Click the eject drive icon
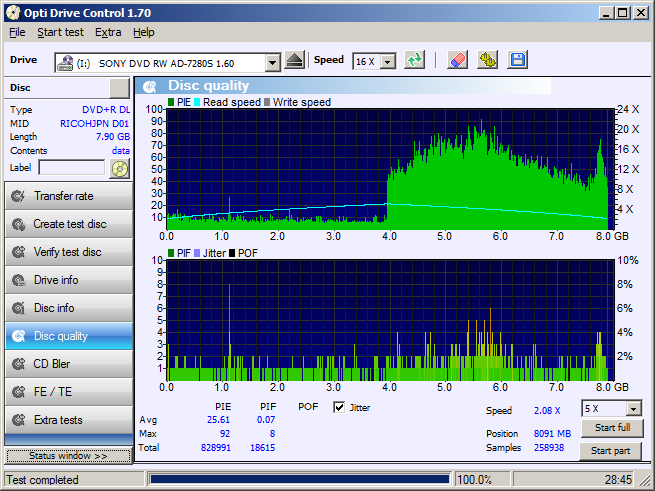Image resolution: width=655 pixels, height=491 pixels. click(294, 61)
